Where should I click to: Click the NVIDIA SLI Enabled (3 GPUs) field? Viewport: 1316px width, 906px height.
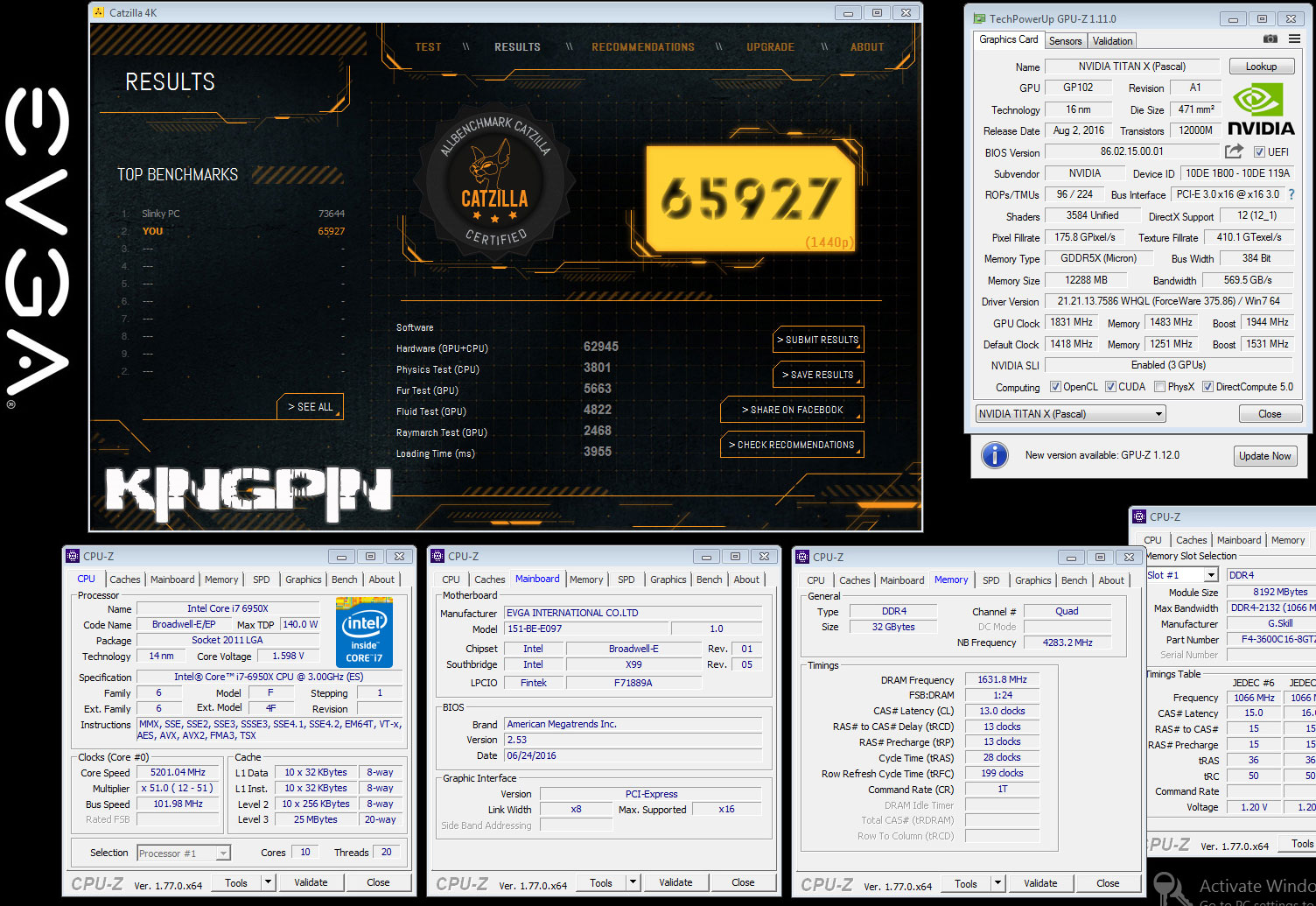point(1168,365)
